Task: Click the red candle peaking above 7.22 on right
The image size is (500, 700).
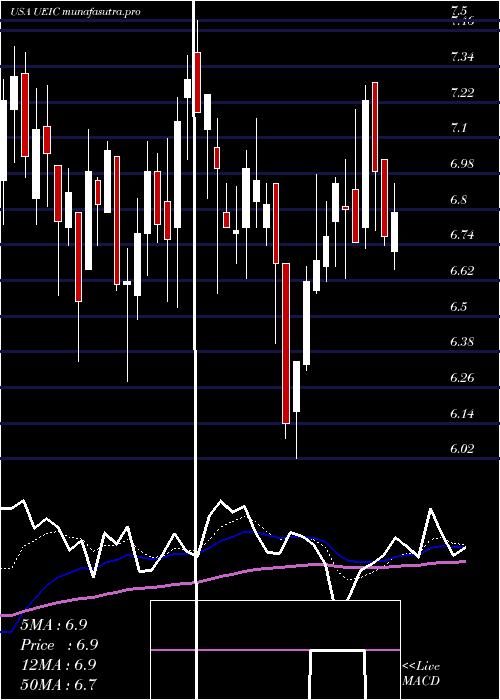Action: click(375, 127)
